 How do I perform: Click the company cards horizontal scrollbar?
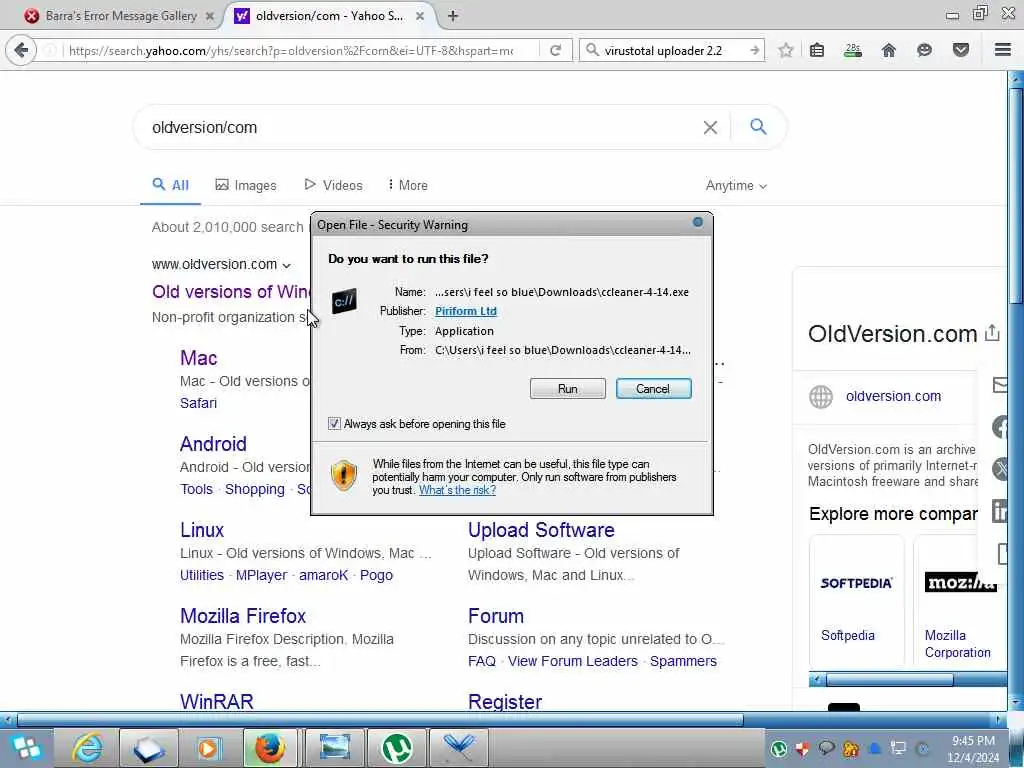point(889,680)
